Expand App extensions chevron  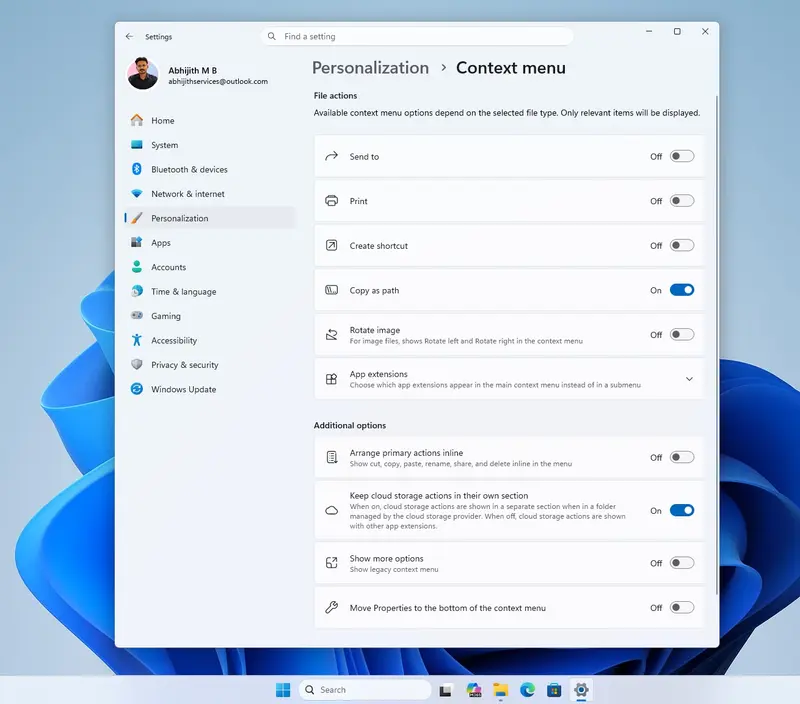[x=689, y=379]
